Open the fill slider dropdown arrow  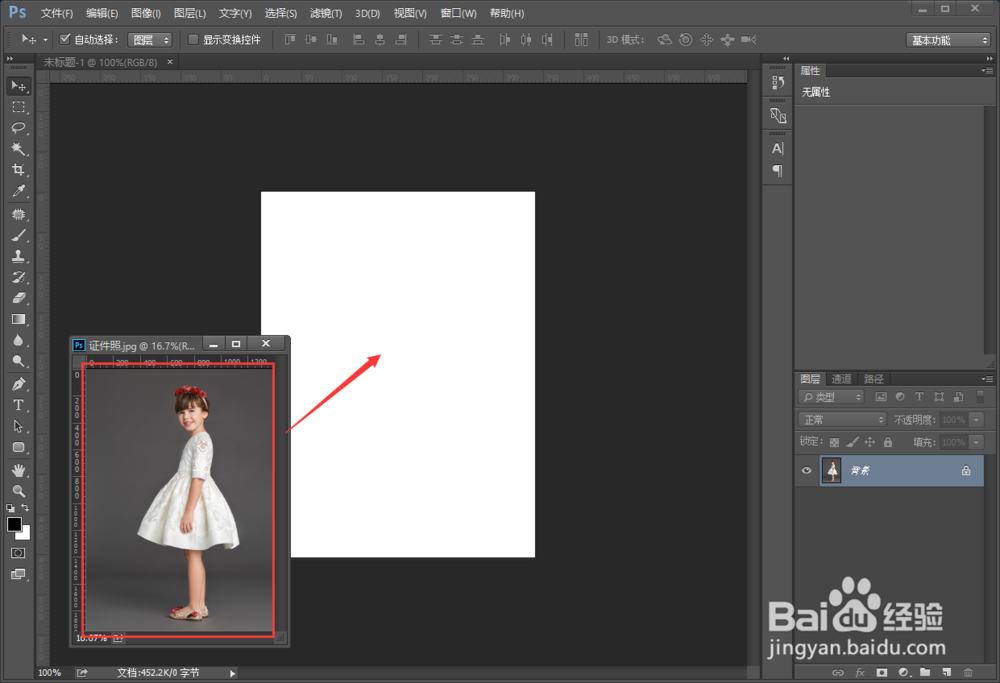coord(976,442)
